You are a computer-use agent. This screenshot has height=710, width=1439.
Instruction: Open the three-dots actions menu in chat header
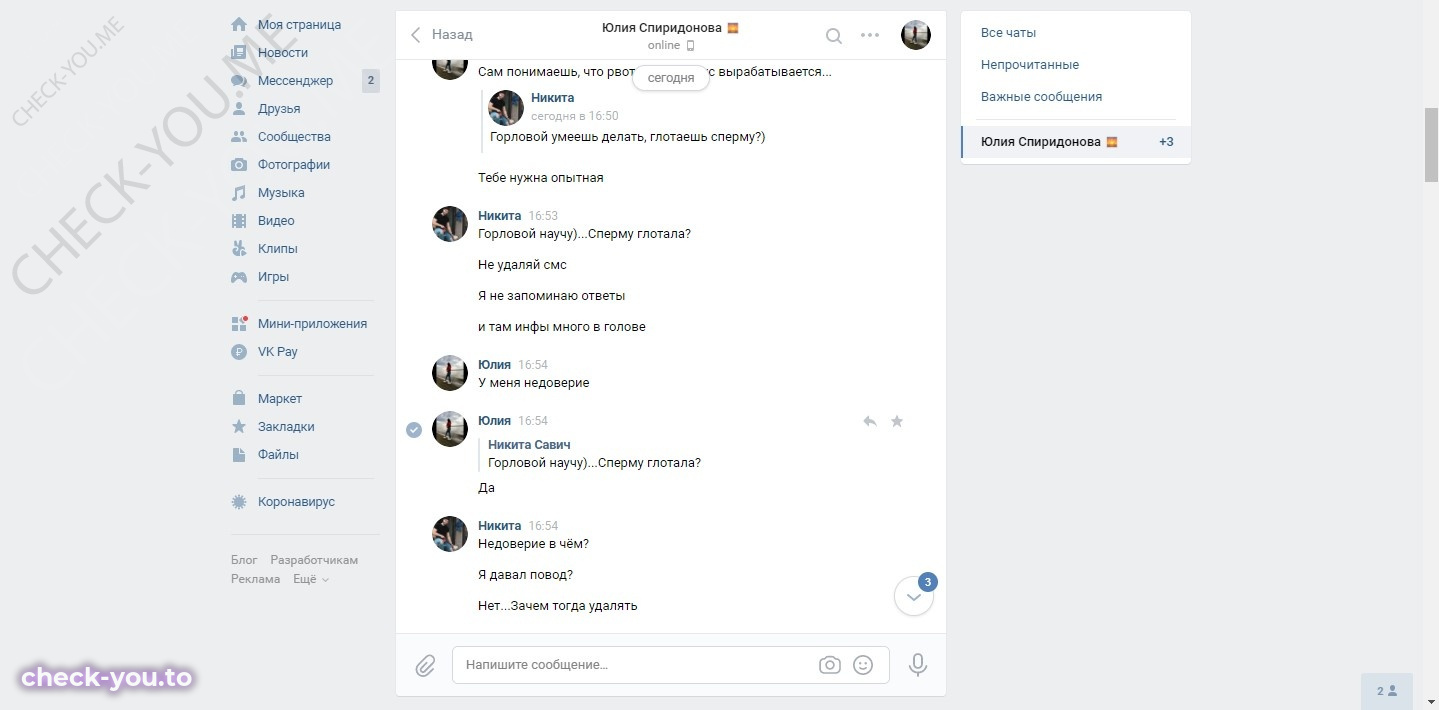pyautogui.click(x=870, y=36)
